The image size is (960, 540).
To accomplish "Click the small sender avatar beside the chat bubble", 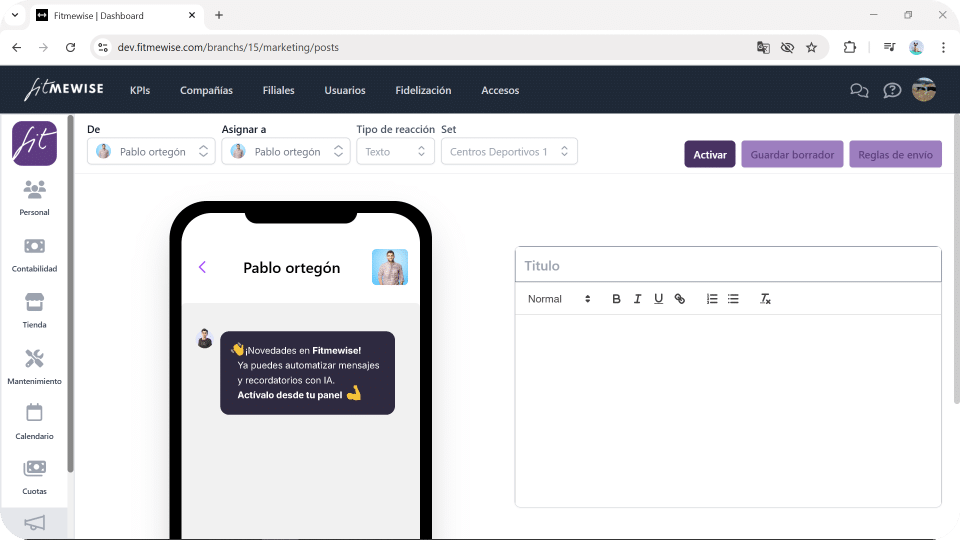I will (x=204, y=338).
